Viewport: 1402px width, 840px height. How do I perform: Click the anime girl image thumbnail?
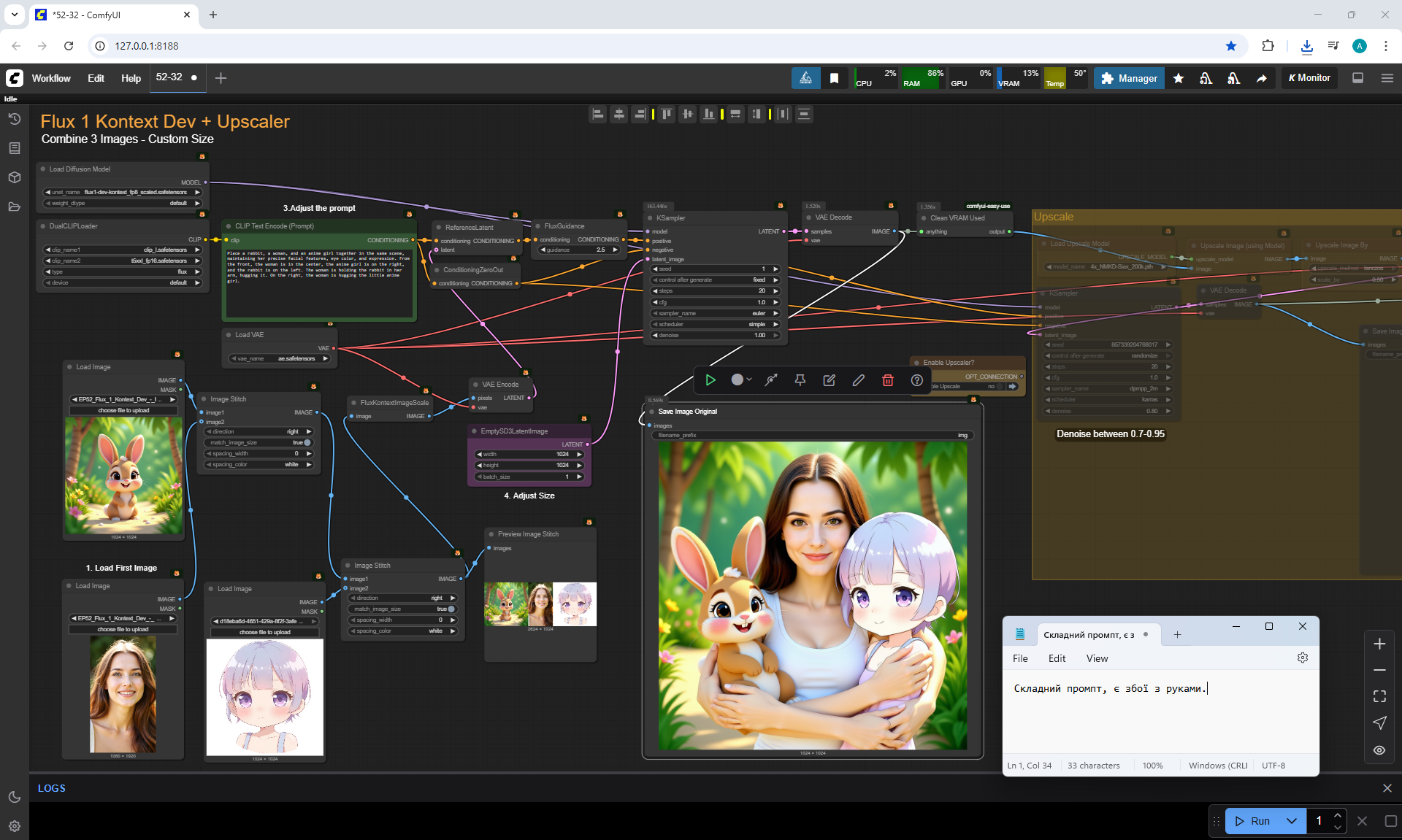(x=265, y=697)
